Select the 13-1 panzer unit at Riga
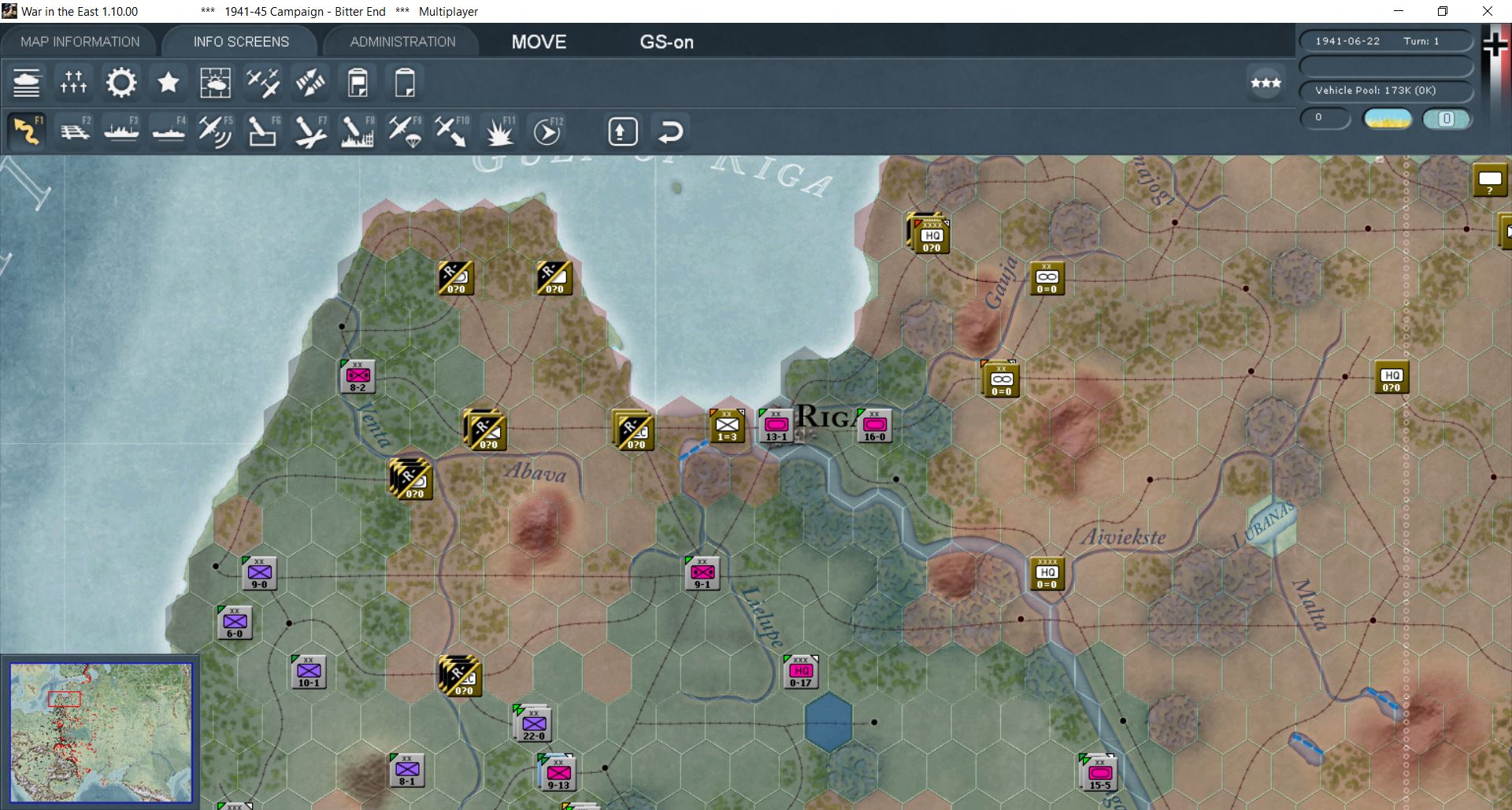Image resolution: width=1512 pixels, height=810 pixels. pos(776,426)
